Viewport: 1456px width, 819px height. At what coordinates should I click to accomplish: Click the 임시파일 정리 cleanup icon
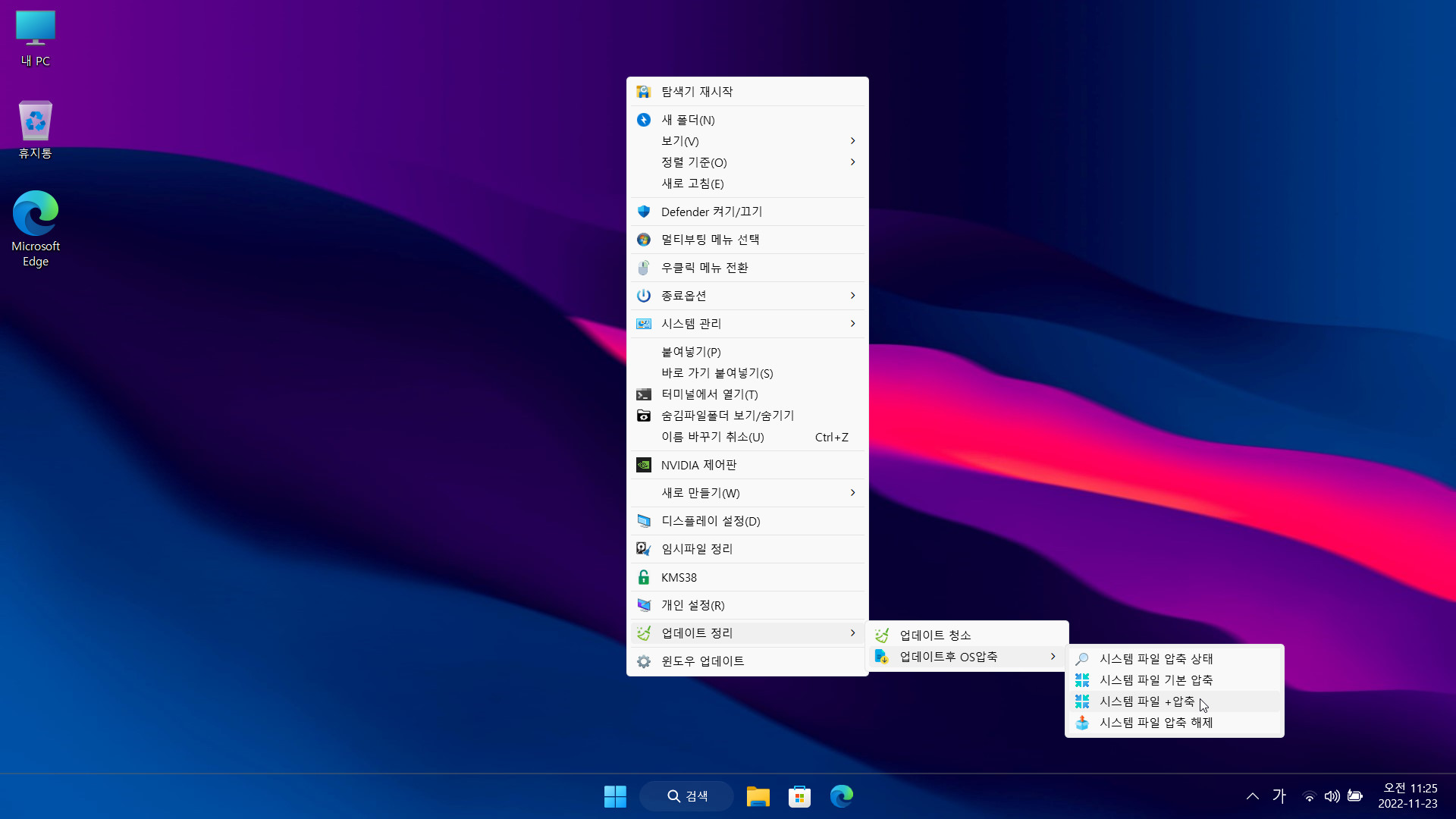pos(644,549)
